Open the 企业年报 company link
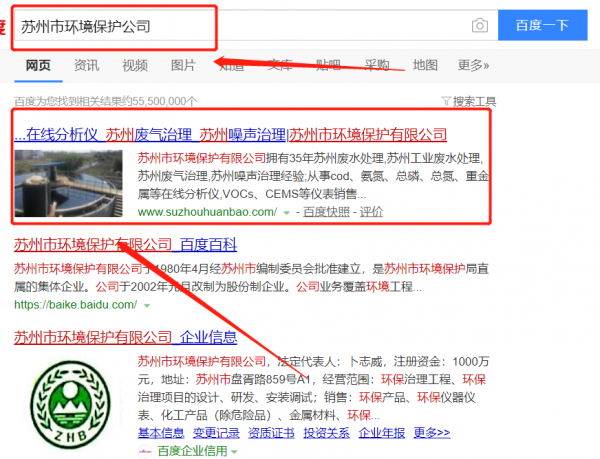The height and width of the screenshot is (459, 600). coord(382,433)
